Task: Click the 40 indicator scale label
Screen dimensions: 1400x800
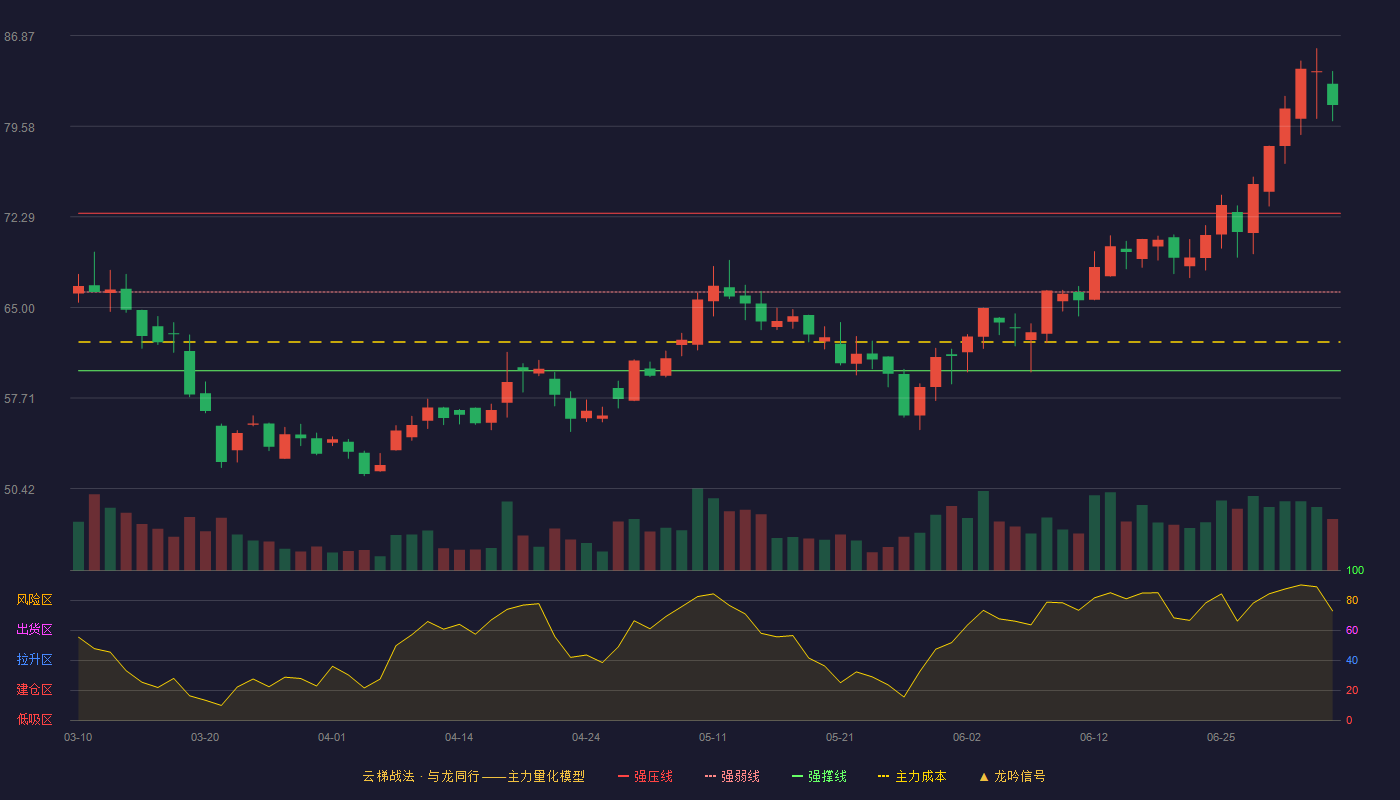Action: pyautogui.click(x=1352, y=660)
